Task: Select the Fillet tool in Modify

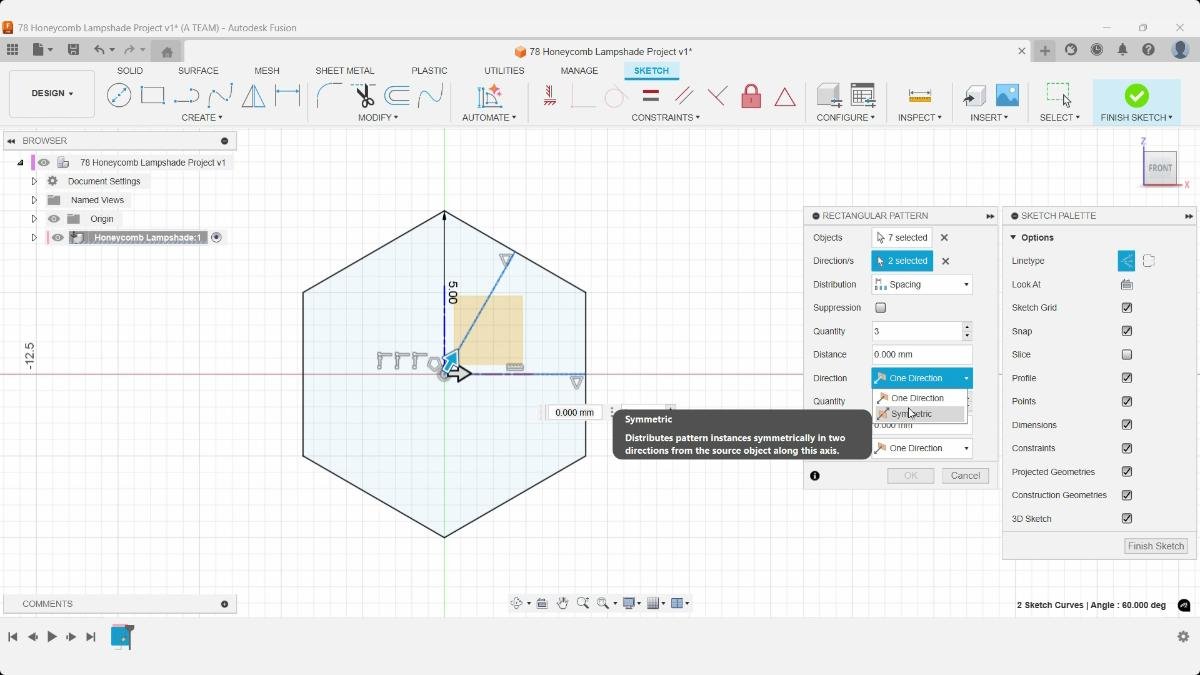Action: [329, 95]
